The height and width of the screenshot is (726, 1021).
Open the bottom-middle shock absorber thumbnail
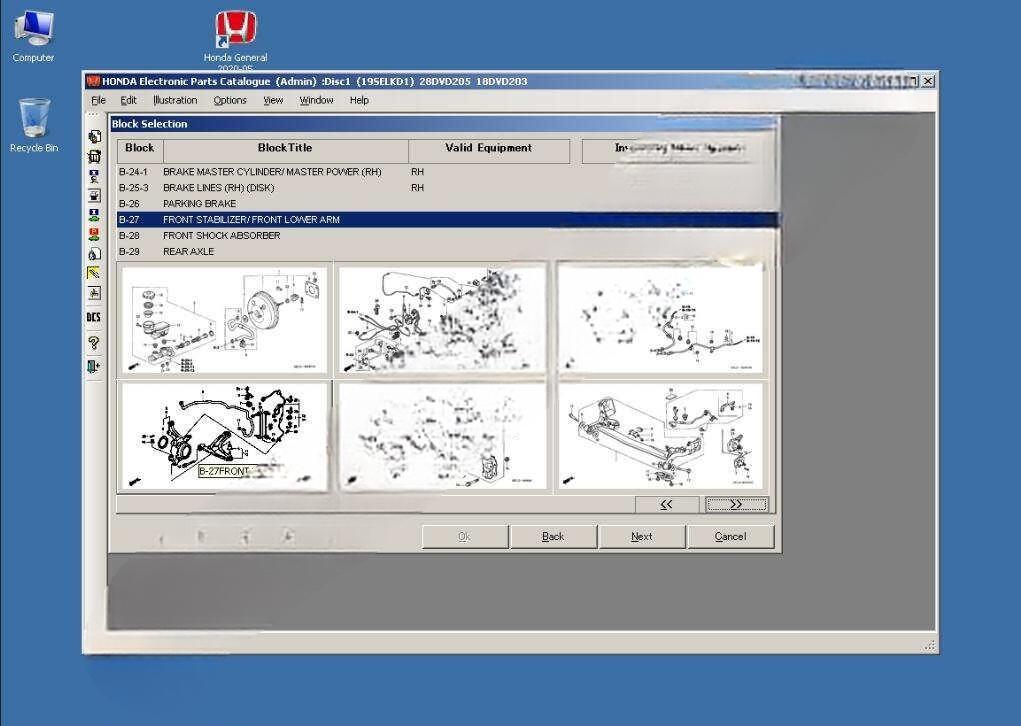point(442,436)
